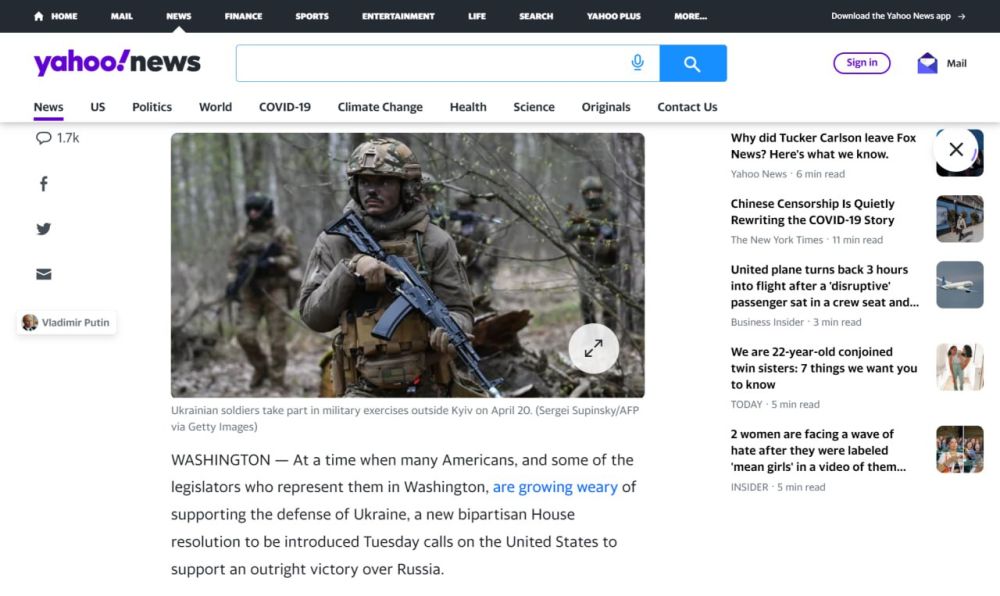Open the comments bubble showing 1.7k
Viewport: 1000px width, 596px height.
(x=57, y=138)
